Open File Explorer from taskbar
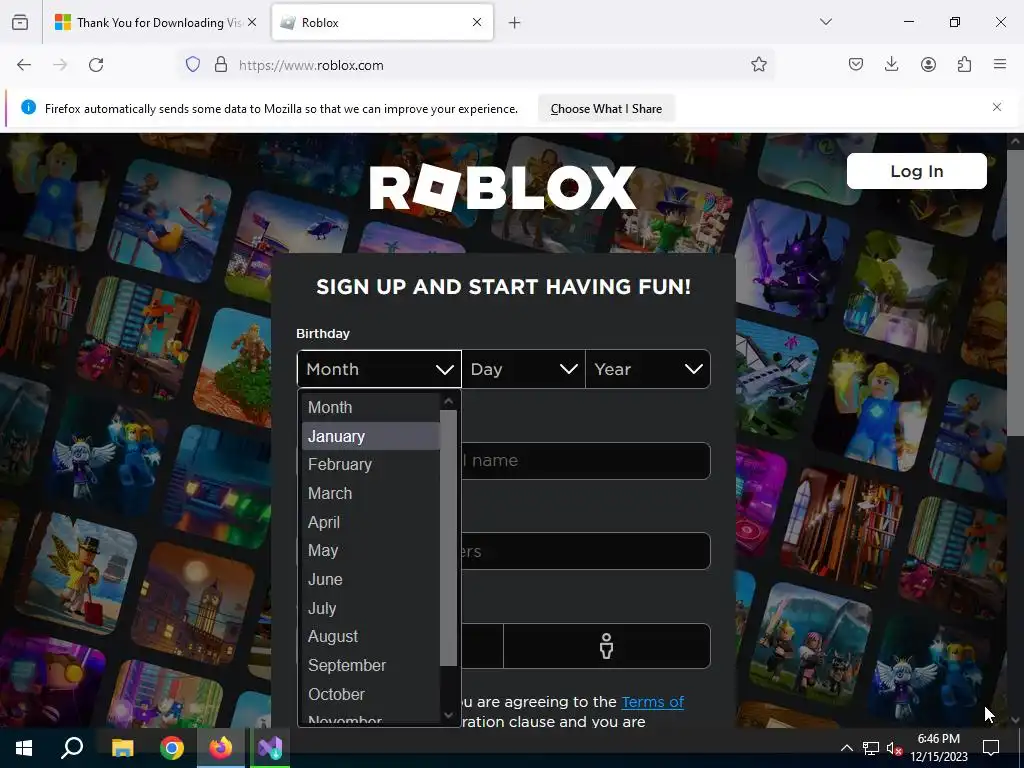The height and width of the screenshot is (768, 1024). [122, 748]
